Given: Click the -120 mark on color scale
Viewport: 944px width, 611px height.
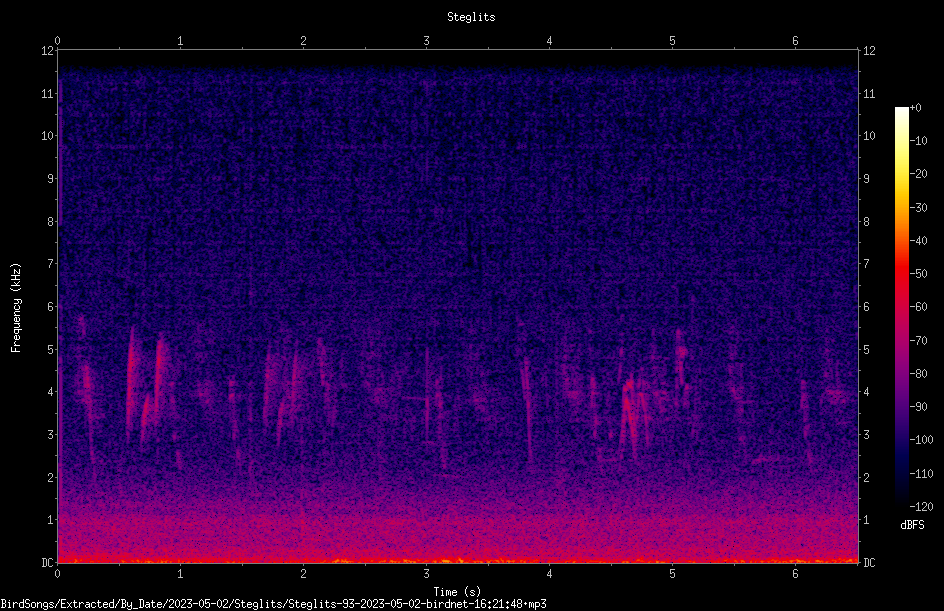Looking at the screenshot, I should click(921, 506).
